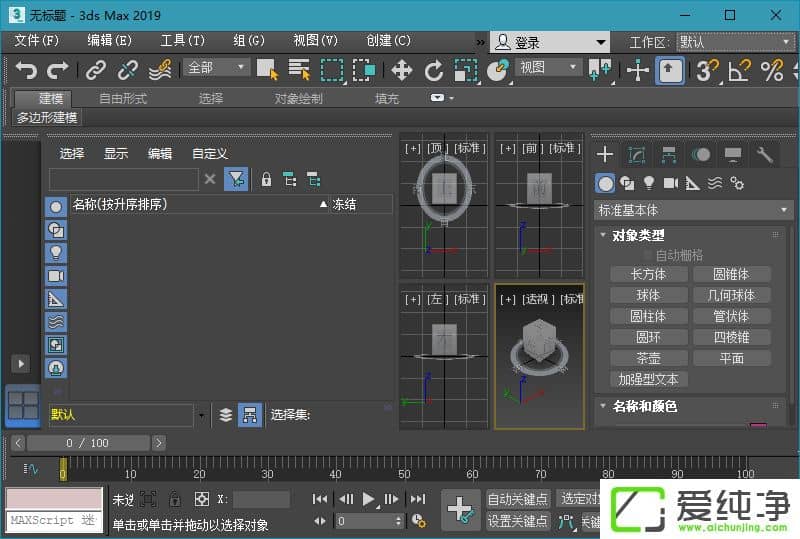Open the 标准基本体 object type dropdown
This screenshot has height=539, width=800.
pos(693,210)
